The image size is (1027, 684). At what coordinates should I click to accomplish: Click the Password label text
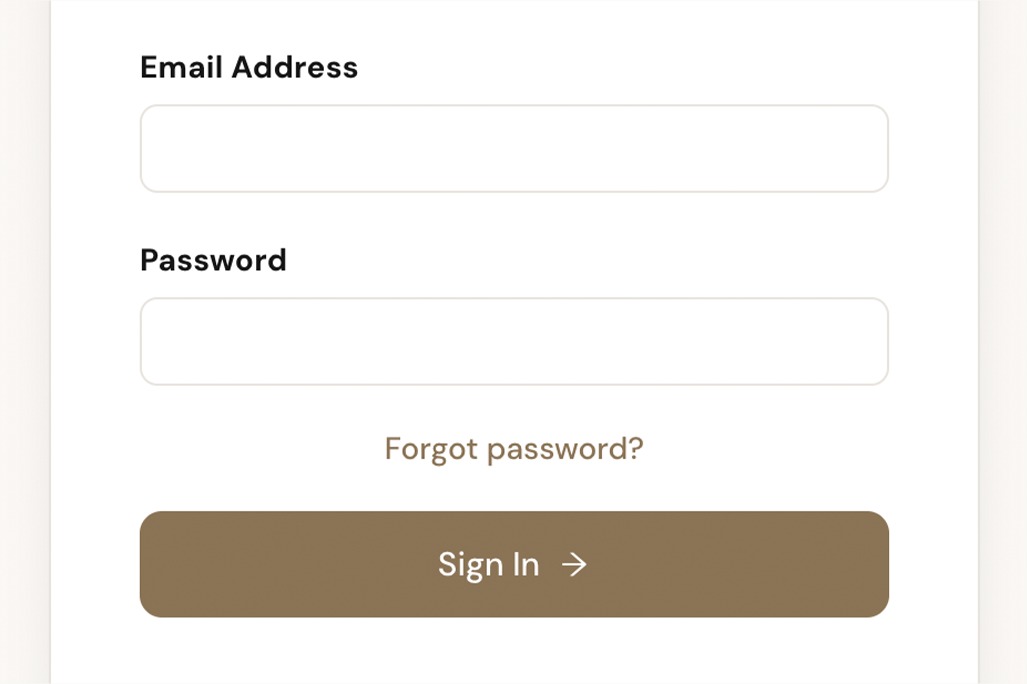(213, 261)
